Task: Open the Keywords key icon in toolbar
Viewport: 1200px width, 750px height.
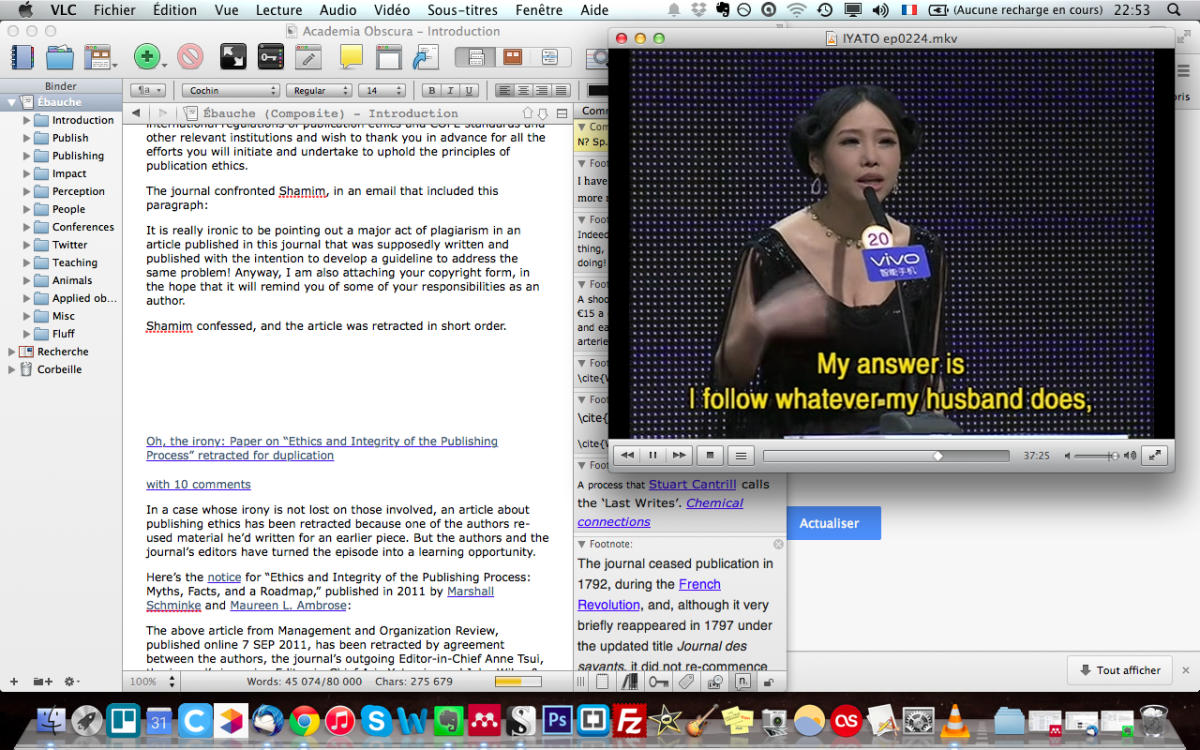Action: (270, 57)
